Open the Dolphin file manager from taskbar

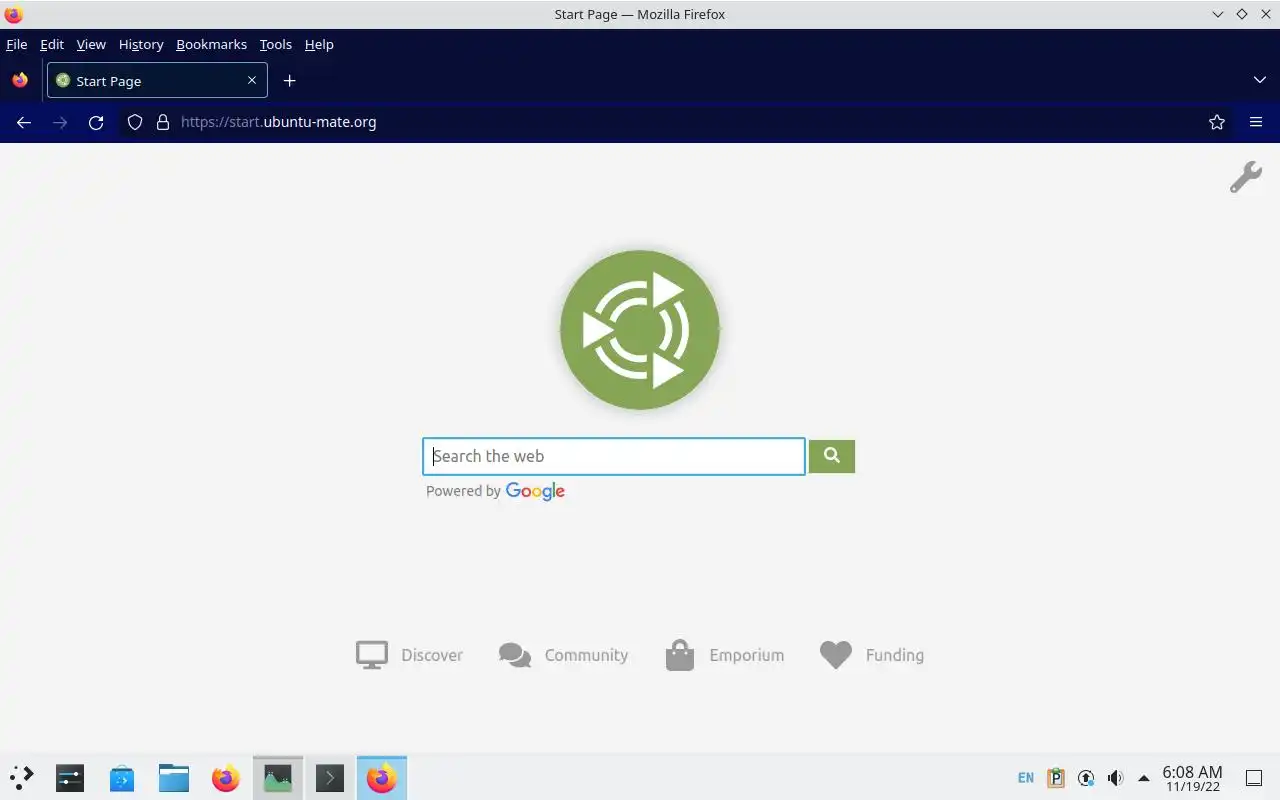pos(174,777)
